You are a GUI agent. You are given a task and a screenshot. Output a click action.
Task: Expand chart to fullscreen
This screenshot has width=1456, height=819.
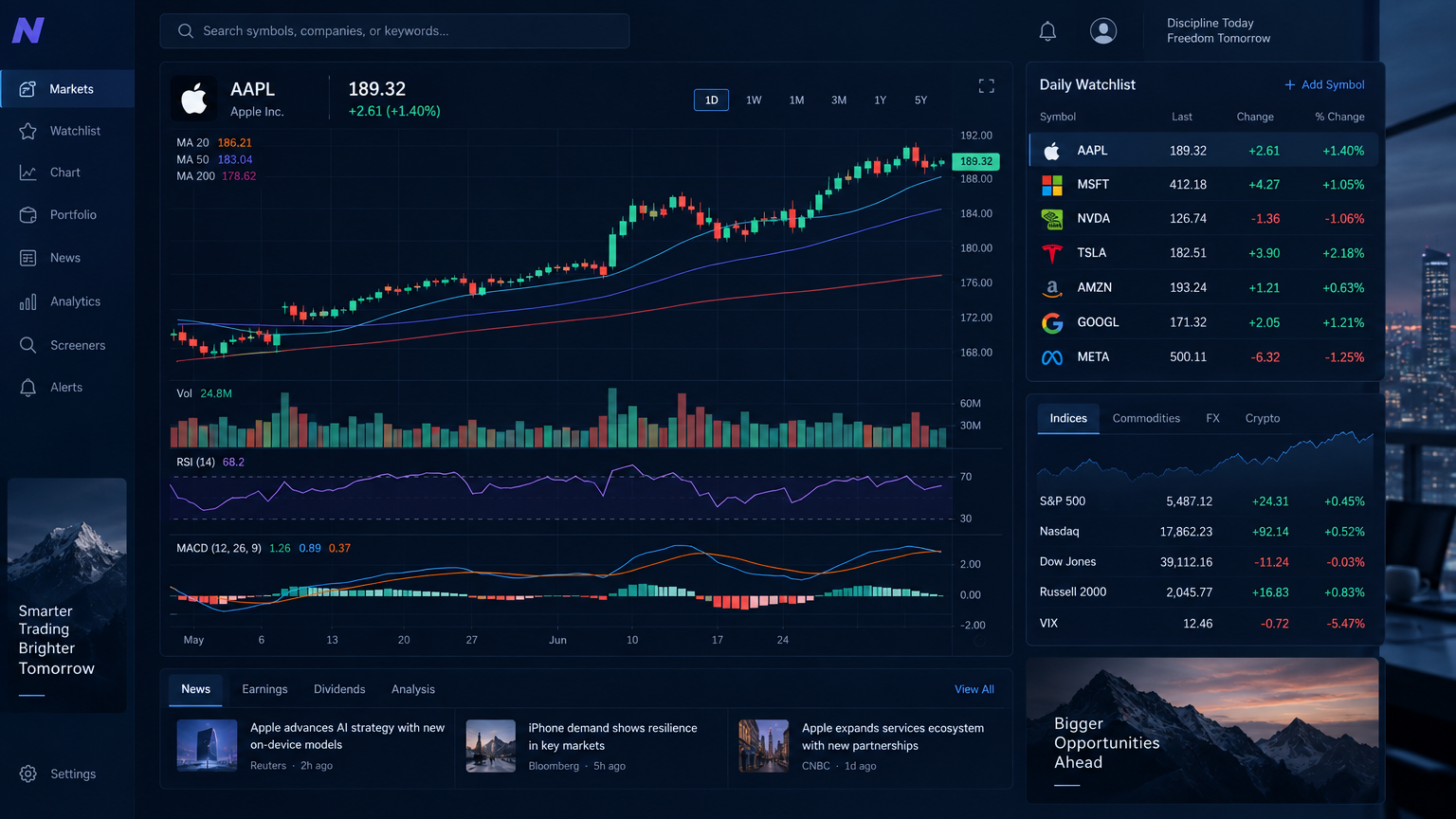987,86
